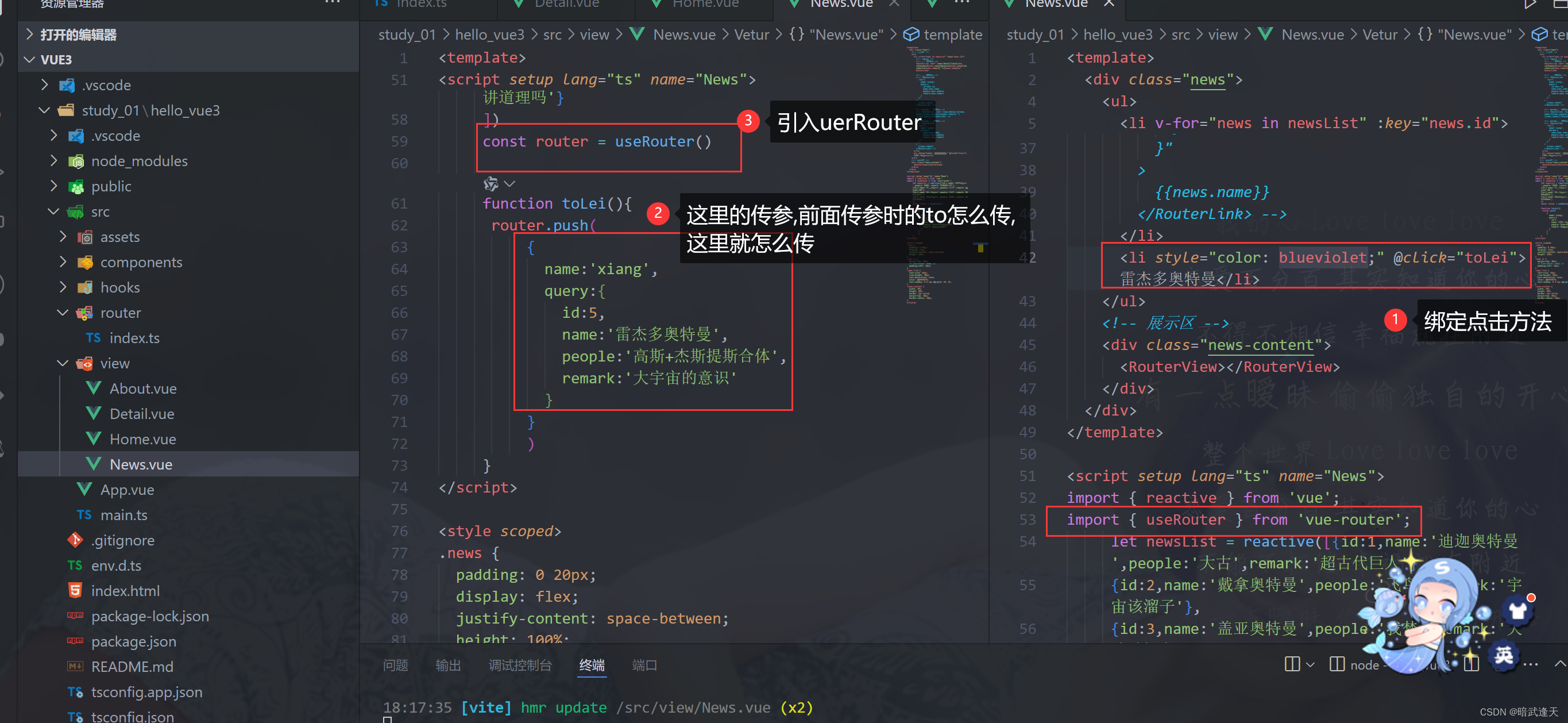Click template in left breadcrumb
The height and width of the screenshot is (723, 1568).
(953, 34)
